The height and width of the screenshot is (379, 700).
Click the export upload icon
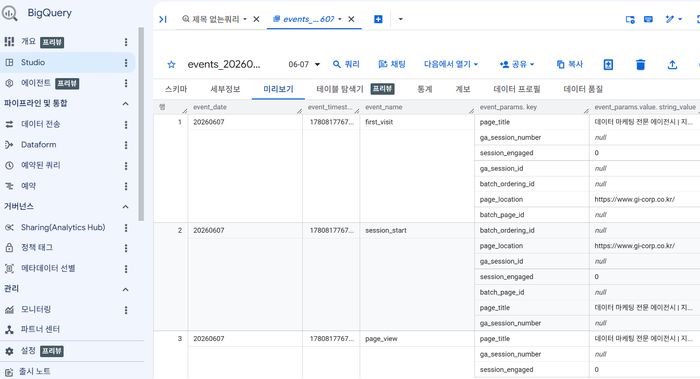coord(672,65)
